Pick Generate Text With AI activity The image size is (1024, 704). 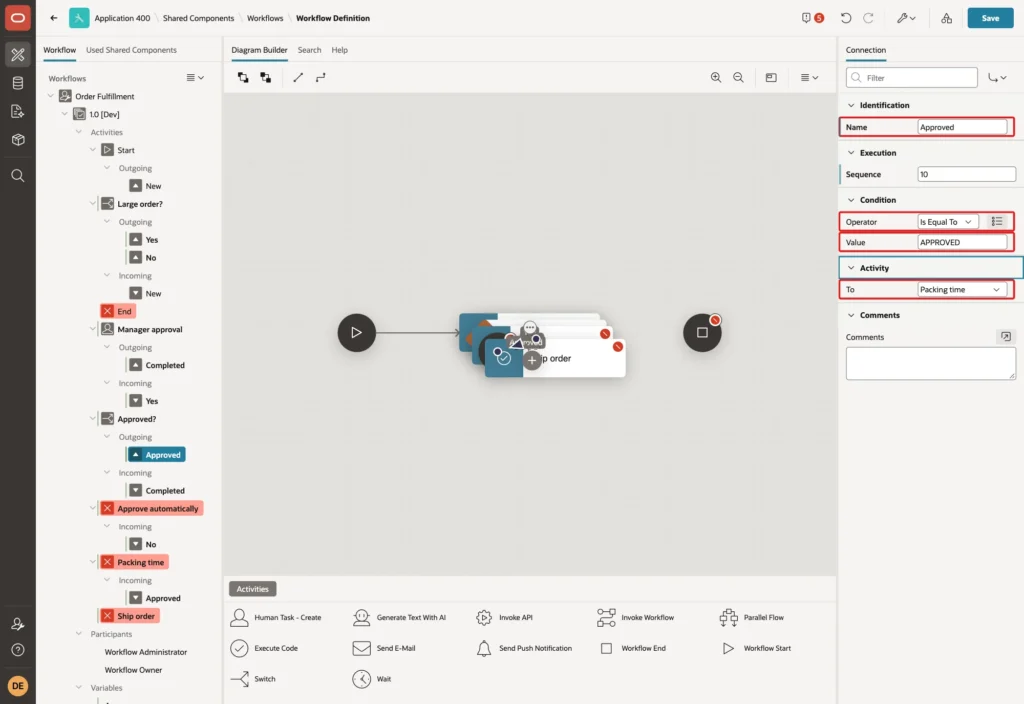(399, 617)
